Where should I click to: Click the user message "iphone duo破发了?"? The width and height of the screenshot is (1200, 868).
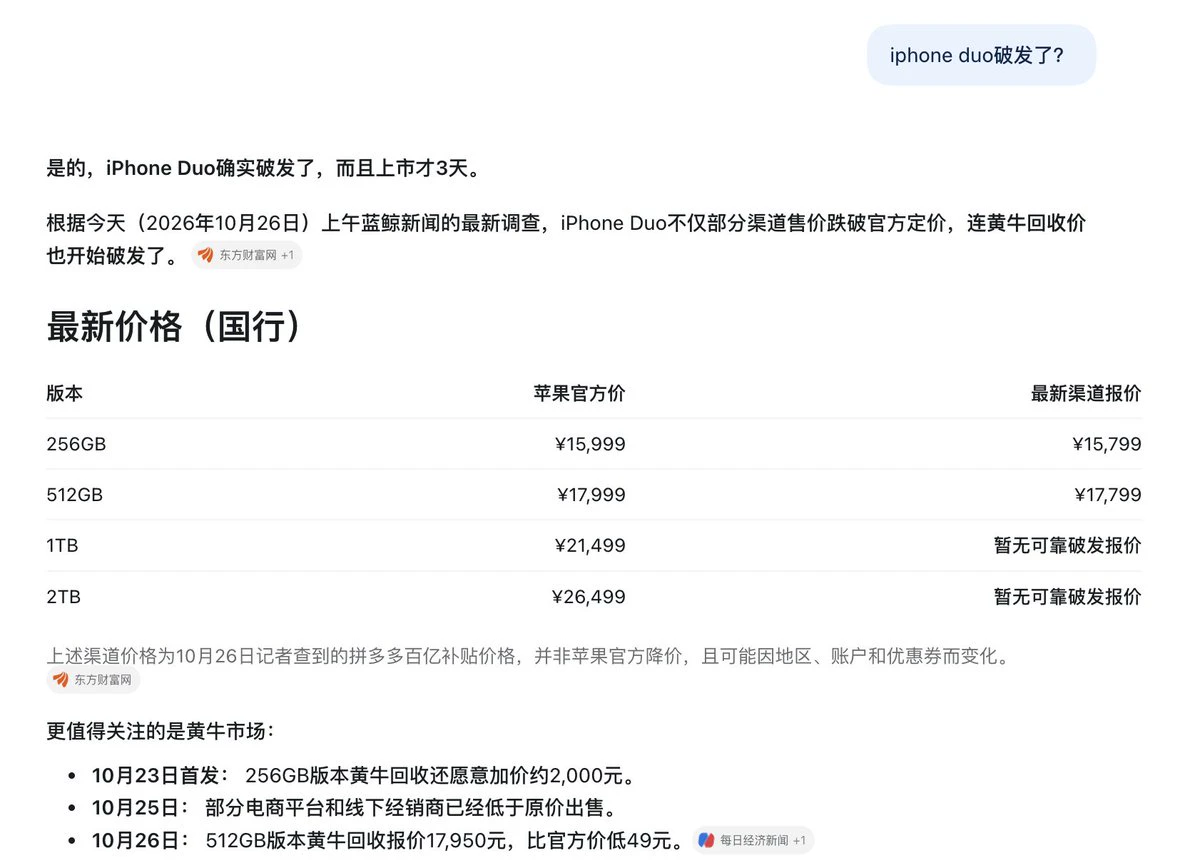pyautogui.click(x=981, y=55)
